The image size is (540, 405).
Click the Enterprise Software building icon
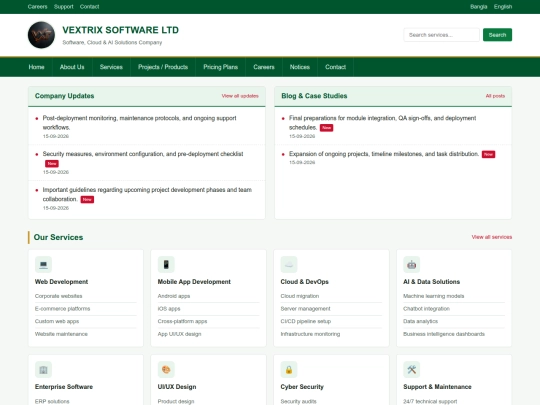pos(43,370)
